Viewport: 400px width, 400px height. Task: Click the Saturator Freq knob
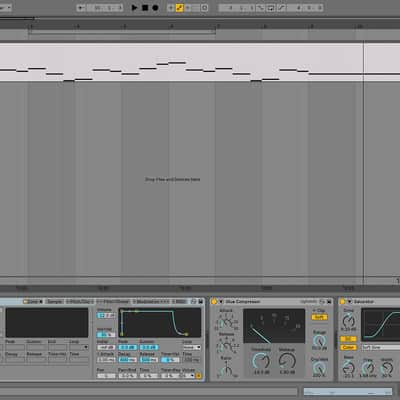(x=368, y=368)
